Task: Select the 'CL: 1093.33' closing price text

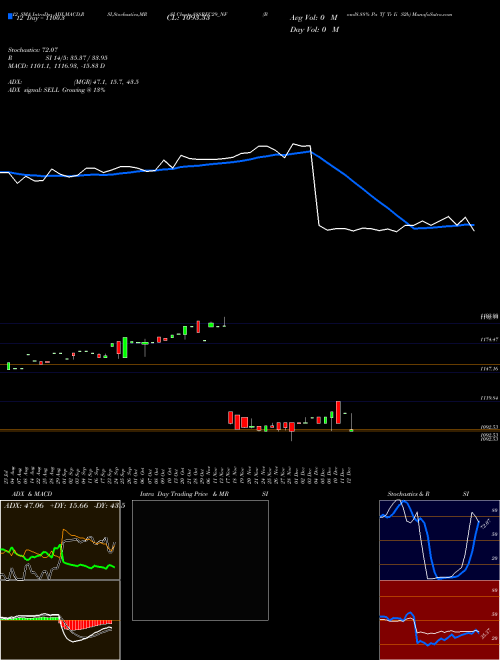Action: [188, 18]
